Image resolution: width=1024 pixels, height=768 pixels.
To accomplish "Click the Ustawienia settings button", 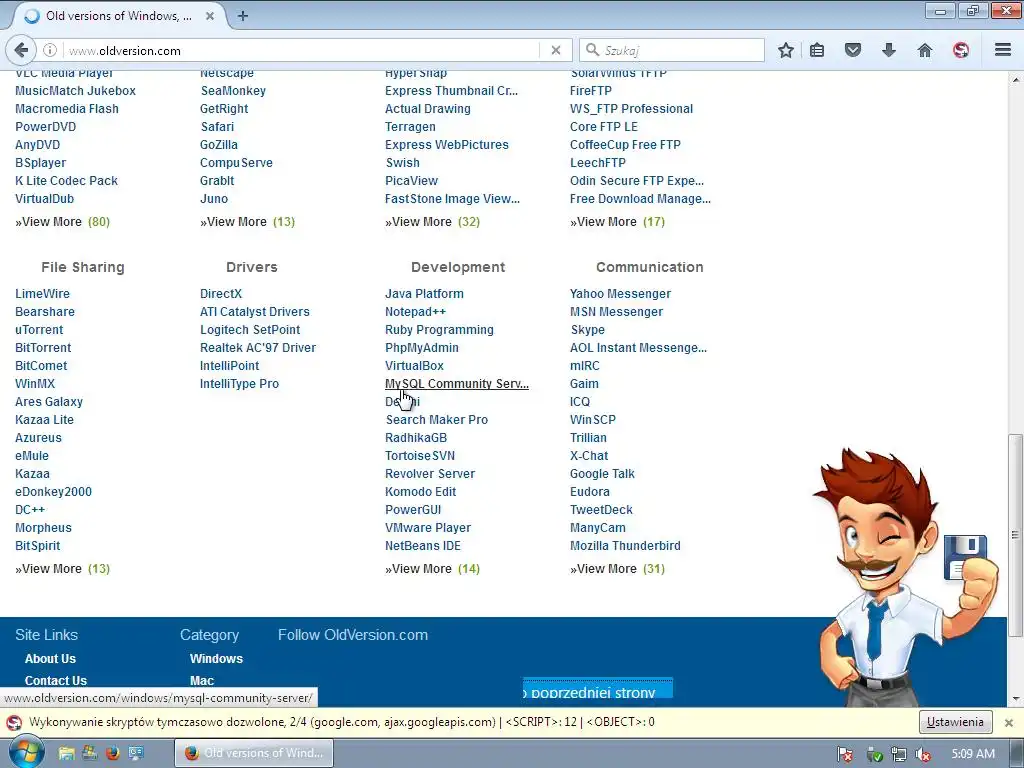I will (x=955, y=722).
